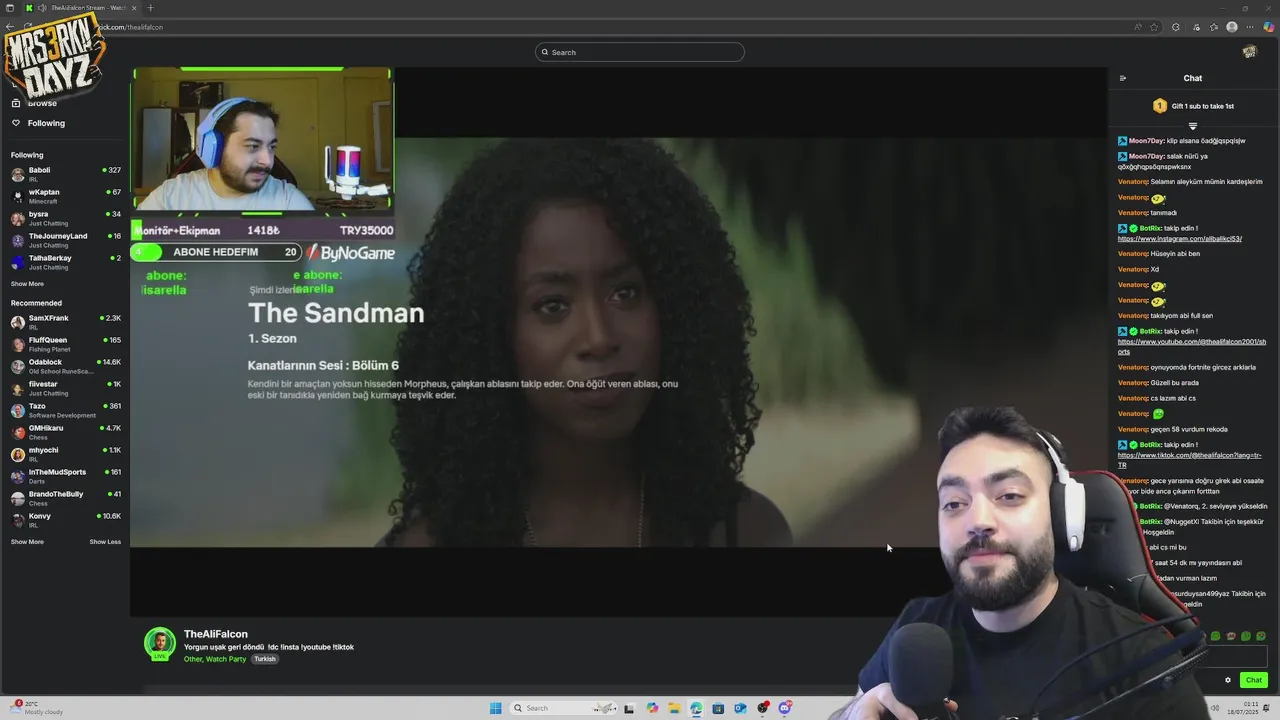Image resolution: width=1280 pixels, height=720 pixels.
Task: Open Copilot sidebar in browser
Action: [x=1268, y=27]
